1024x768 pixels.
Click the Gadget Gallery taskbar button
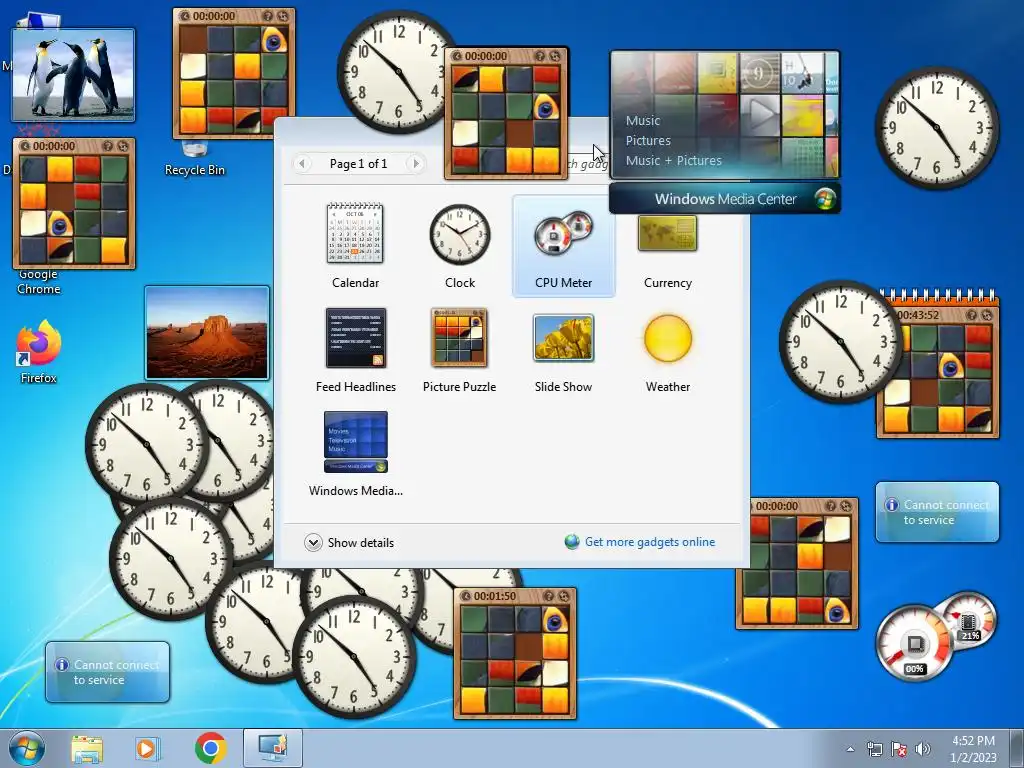point(272,749)
